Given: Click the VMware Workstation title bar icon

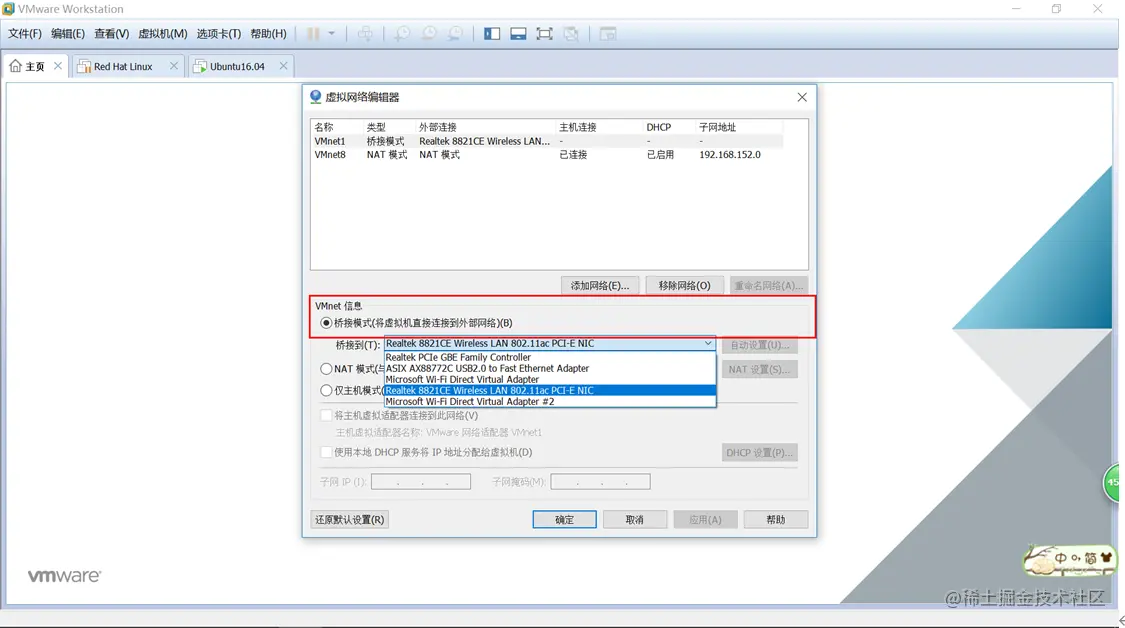Looking at the screenshot, I should click(9, 9).
